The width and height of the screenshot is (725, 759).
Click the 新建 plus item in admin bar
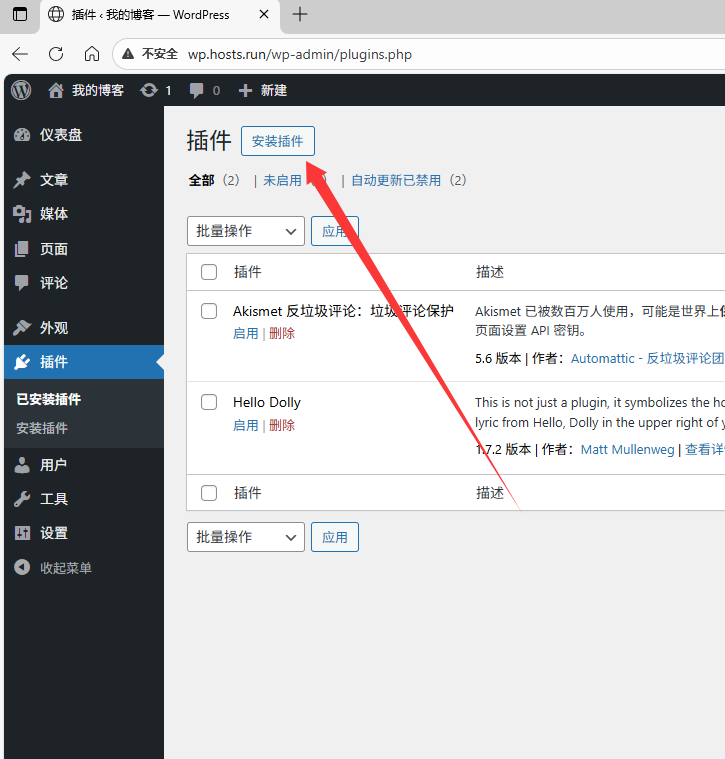(263, 90)
